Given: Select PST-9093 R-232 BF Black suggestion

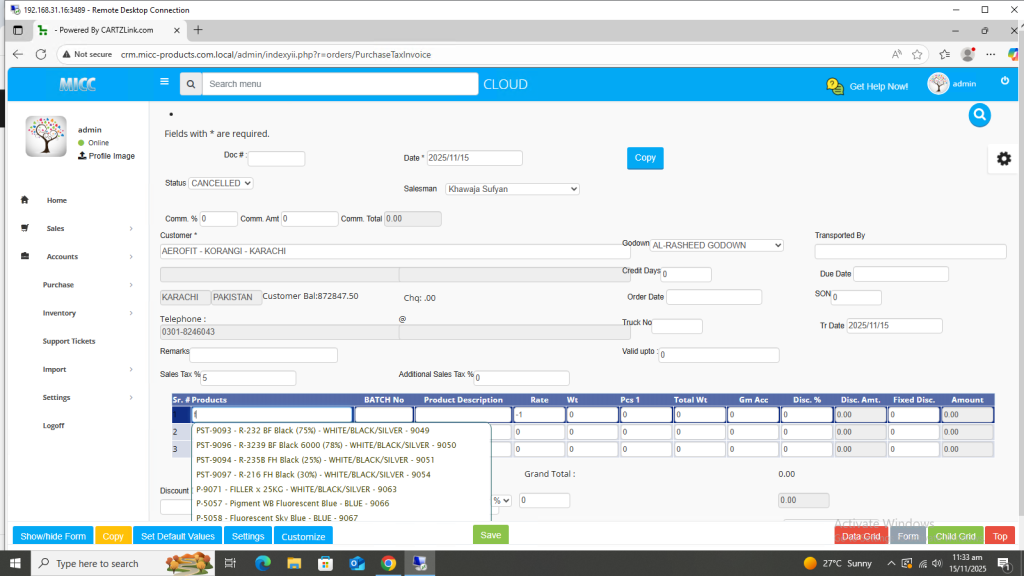Looking at the screenshot, I should (313, 431).
